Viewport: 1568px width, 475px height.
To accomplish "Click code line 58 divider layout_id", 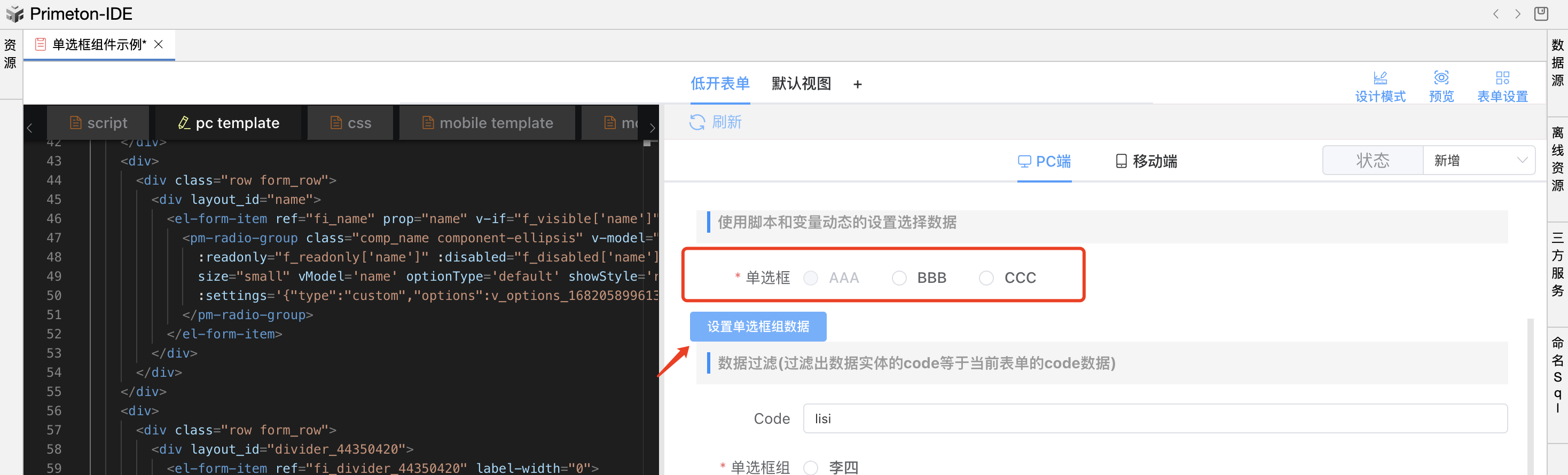I will (x=283, y=449).
